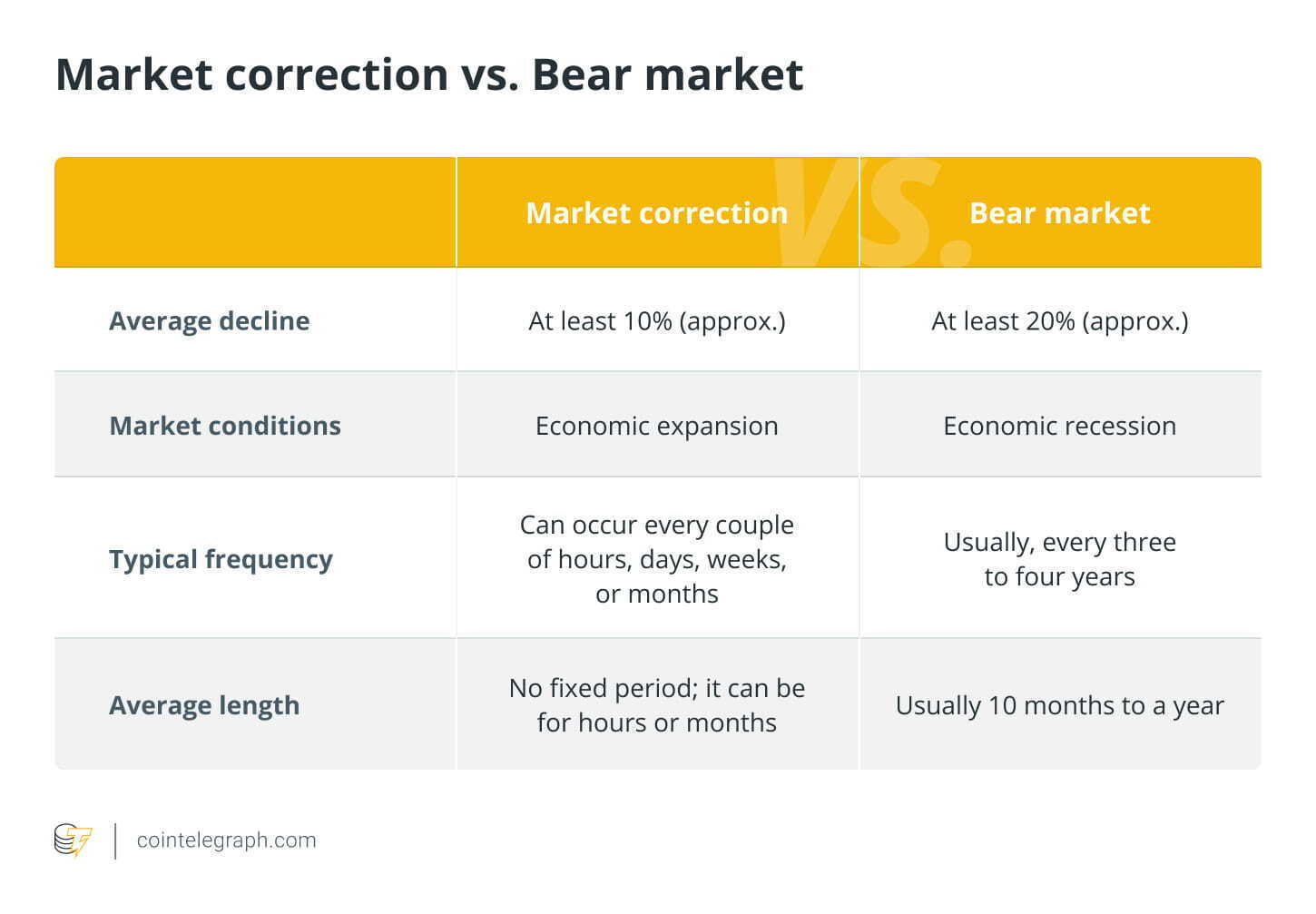This screenshot has width=1316, height=914.
Task: Click the Economic expansion cell
Action: click(657, 426)
